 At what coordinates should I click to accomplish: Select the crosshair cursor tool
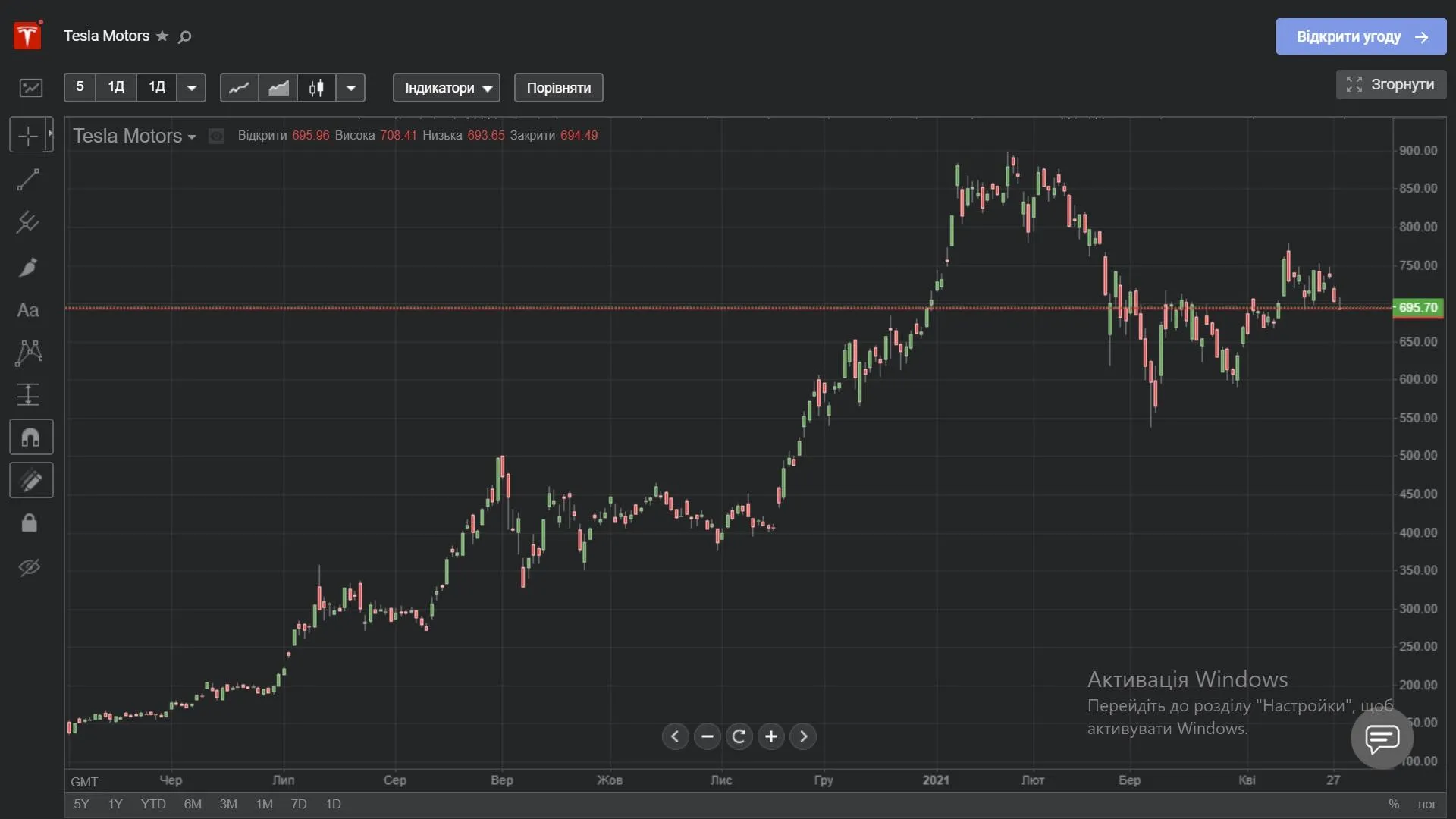(x=28, y=136)
